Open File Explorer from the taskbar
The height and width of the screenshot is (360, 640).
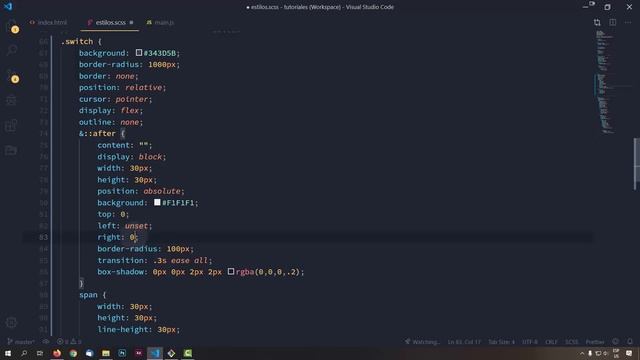point(106,353)
